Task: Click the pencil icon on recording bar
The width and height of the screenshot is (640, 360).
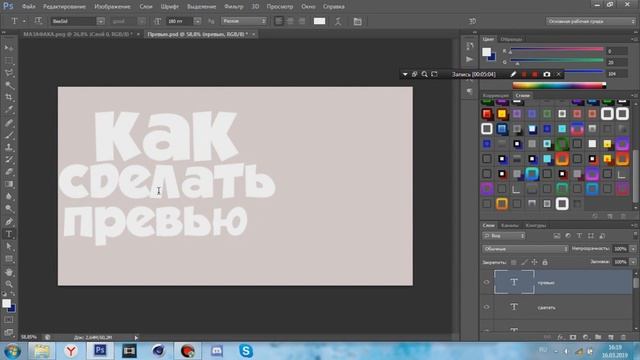Action: click(513, 74)
